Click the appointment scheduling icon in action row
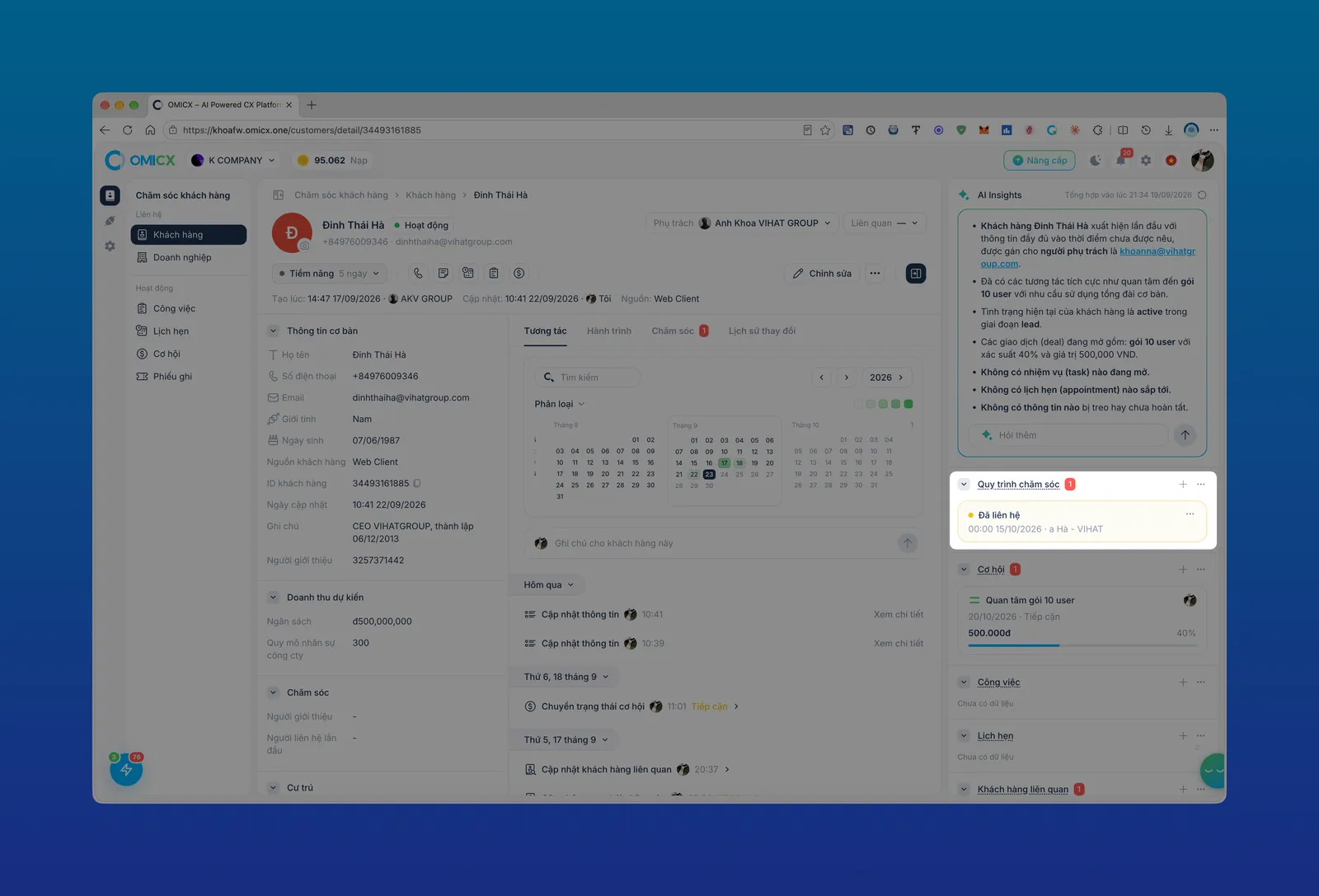The width and height of the screenshot is (1319, 896). (x=468, y=274)
